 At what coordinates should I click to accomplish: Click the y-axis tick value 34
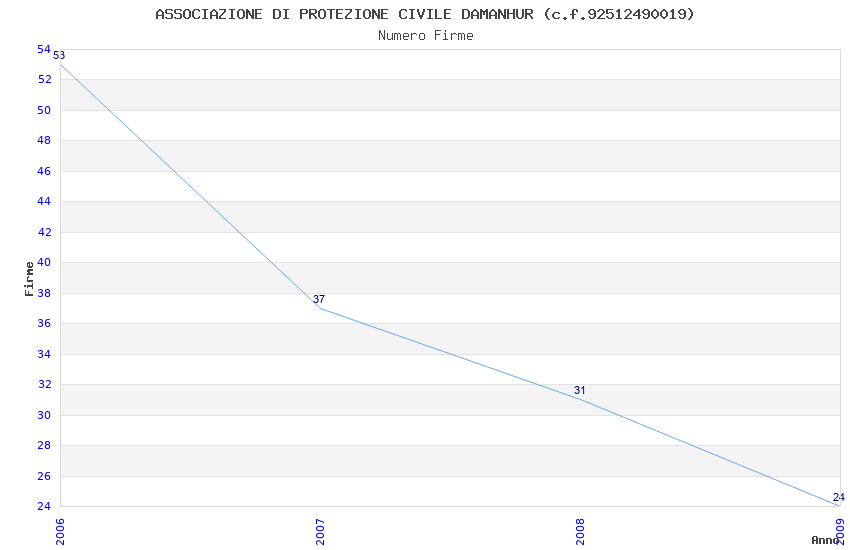(x=44, y=354)
